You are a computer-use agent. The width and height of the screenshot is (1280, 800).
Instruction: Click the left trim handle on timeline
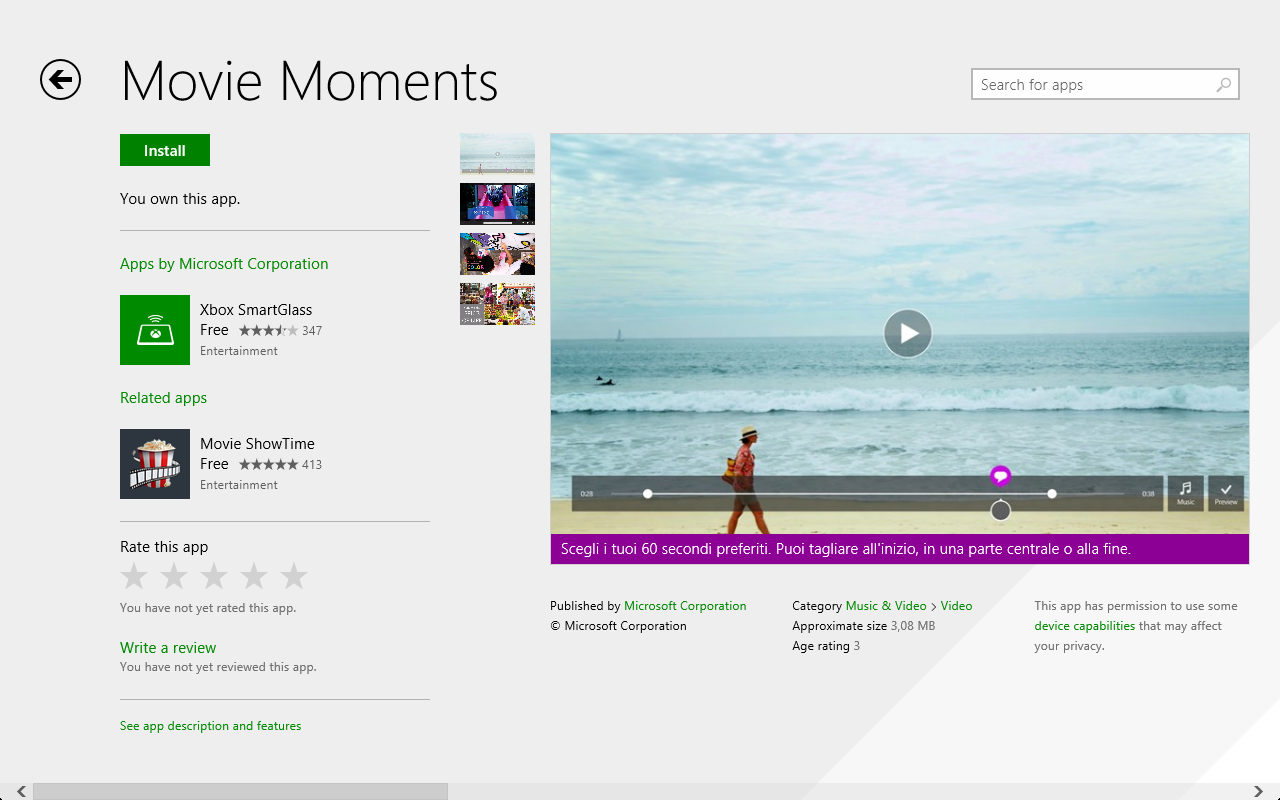(x=648, y=494)
